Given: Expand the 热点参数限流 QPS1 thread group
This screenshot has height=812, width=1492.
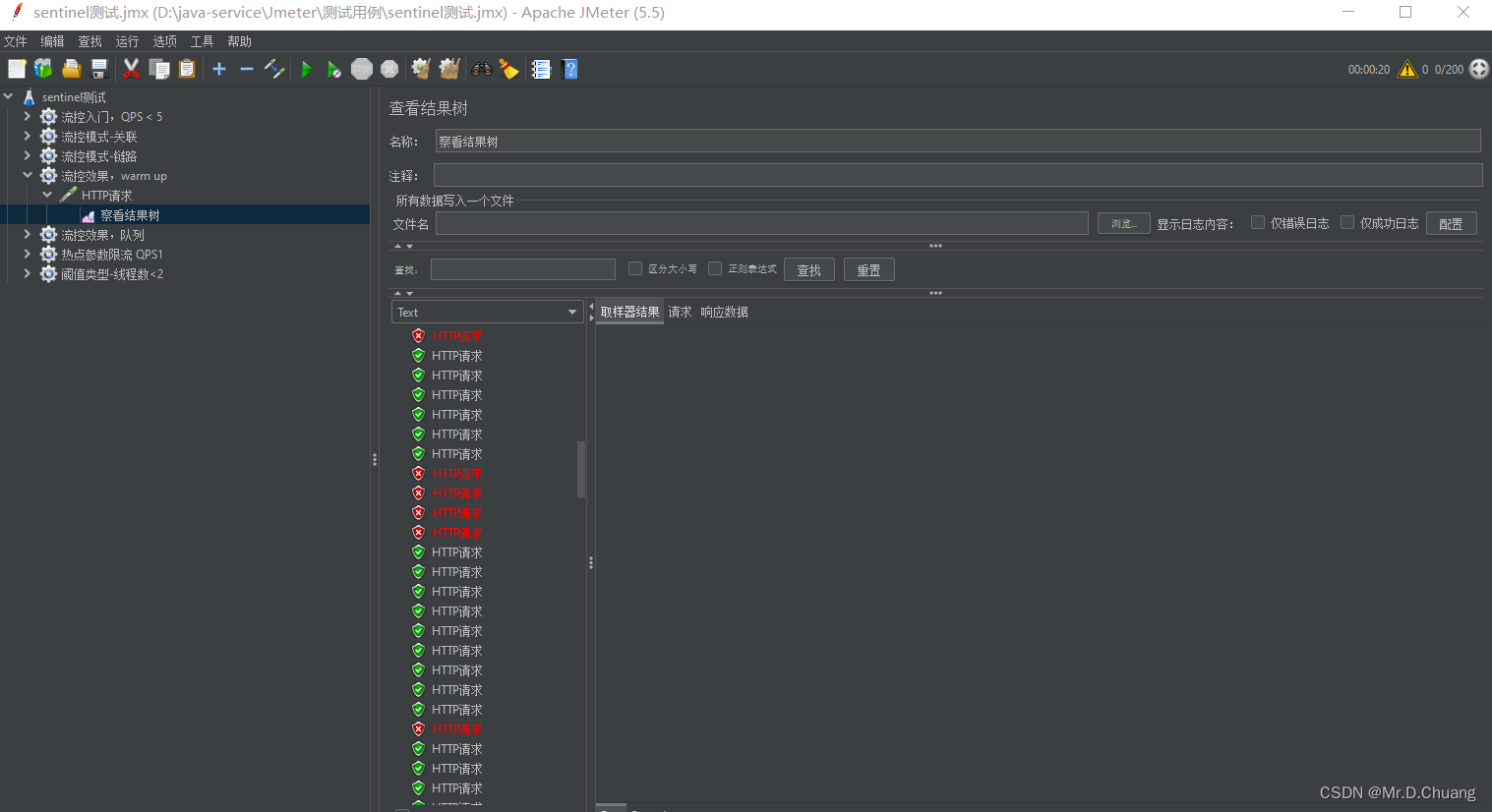Looking at the screenshot, I should (x=28, y=254).
